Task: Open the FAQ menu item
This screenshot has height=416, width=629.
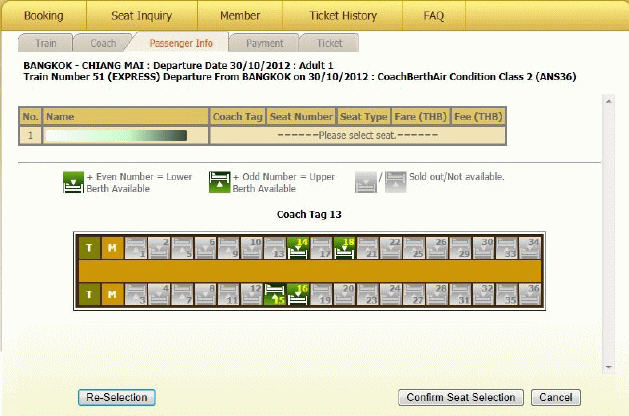Action: 434,16
